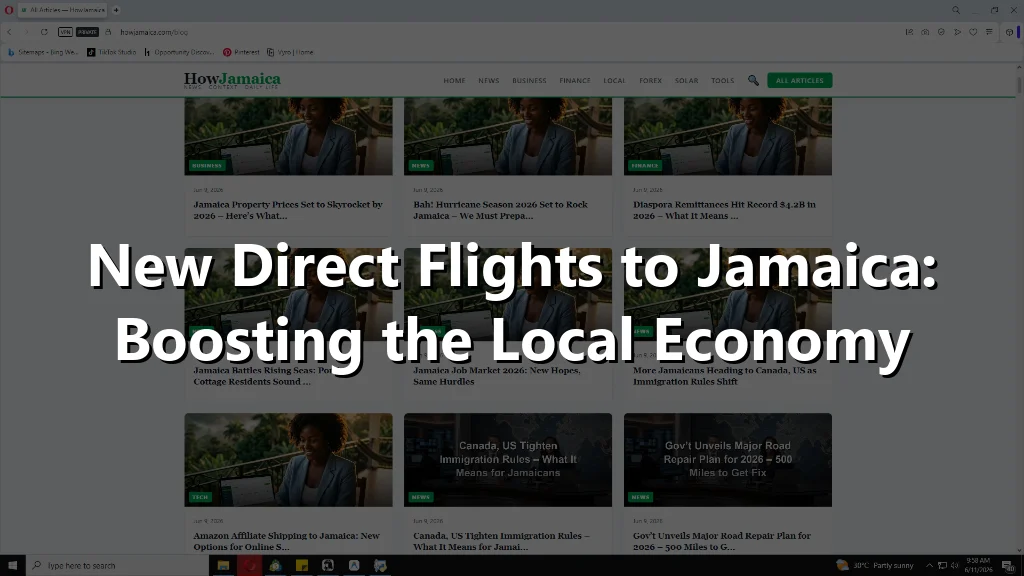The width and height of the screenshot is (1024, 576).
Task: Open Diaspora Remittances Hit Record headline
Action: pos(724,210)
